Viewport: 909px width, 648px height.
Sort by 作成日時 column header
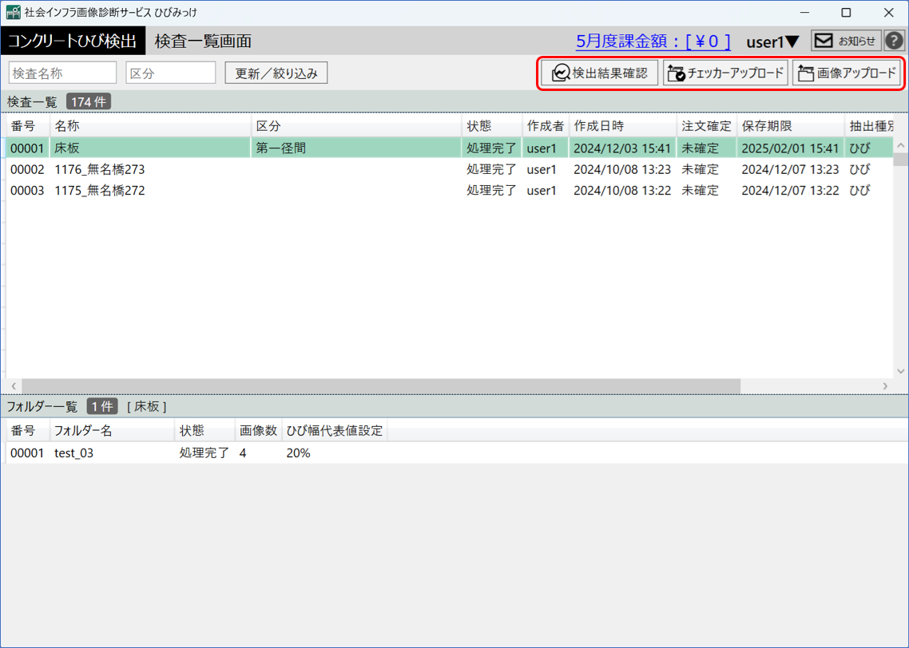point(623,126)
